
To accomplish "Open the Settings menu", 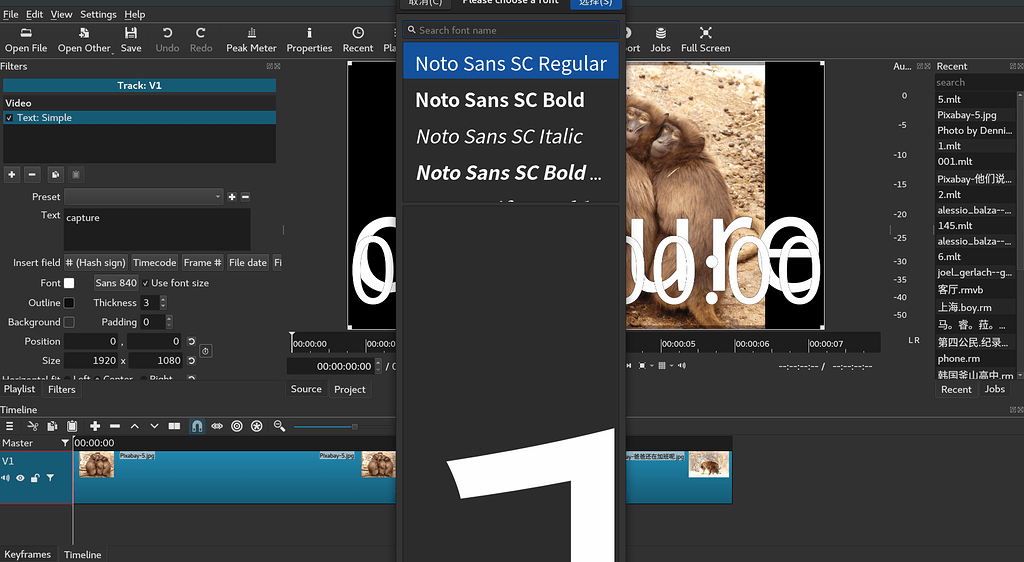I will coord(98,14).
